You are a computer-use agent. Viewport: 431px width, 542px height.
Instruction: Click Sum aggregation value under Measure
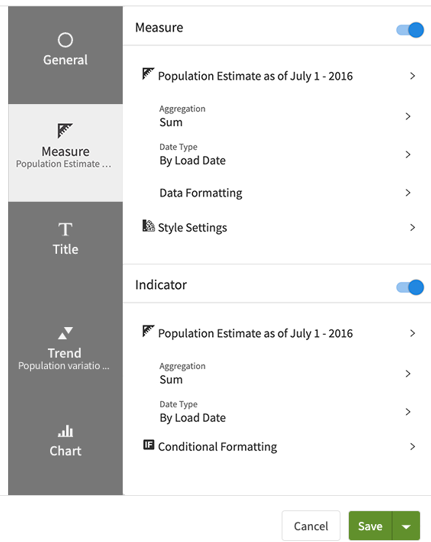coord(171,122)
